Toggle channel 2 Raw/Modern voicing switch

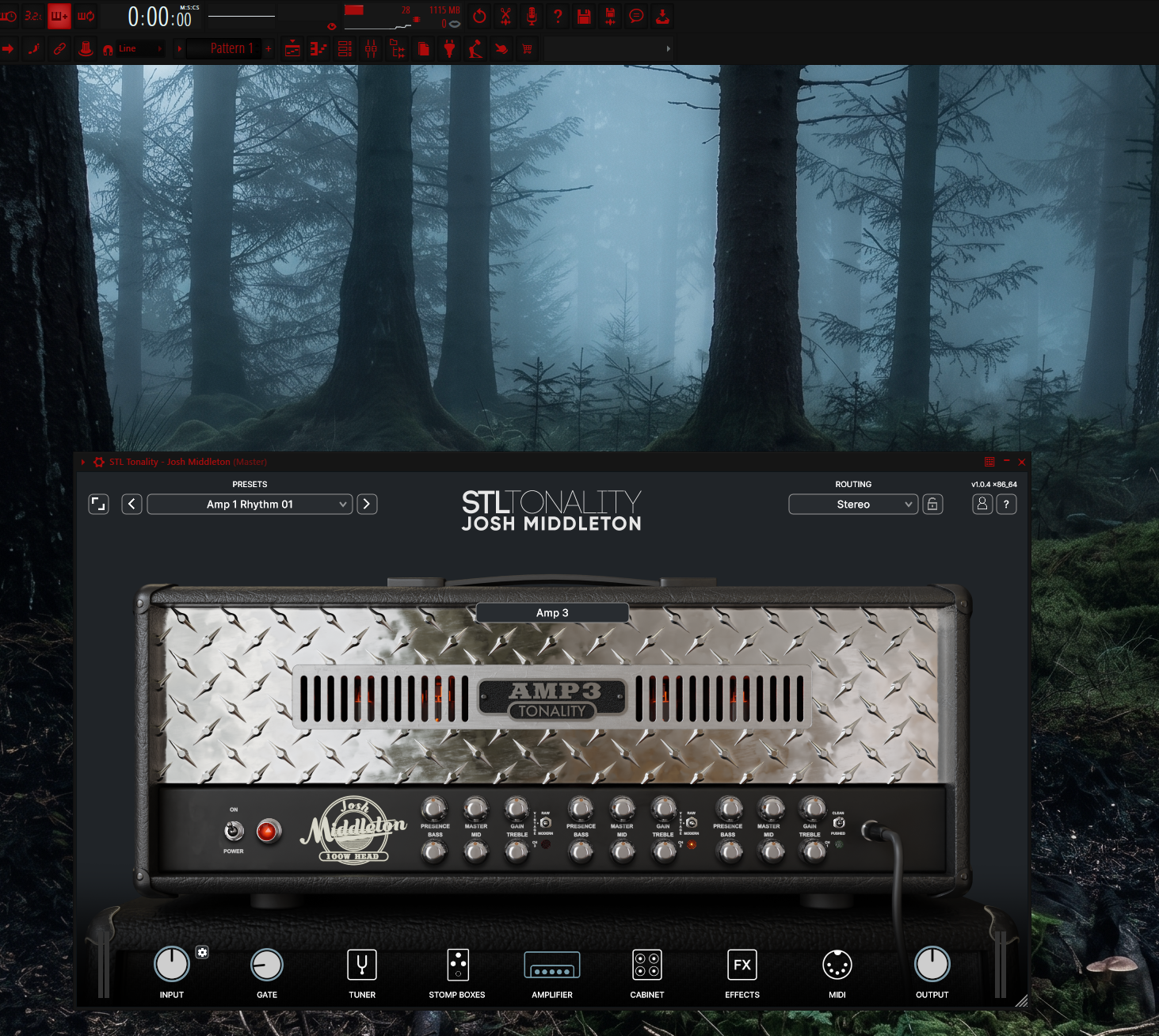pos(692,823)
